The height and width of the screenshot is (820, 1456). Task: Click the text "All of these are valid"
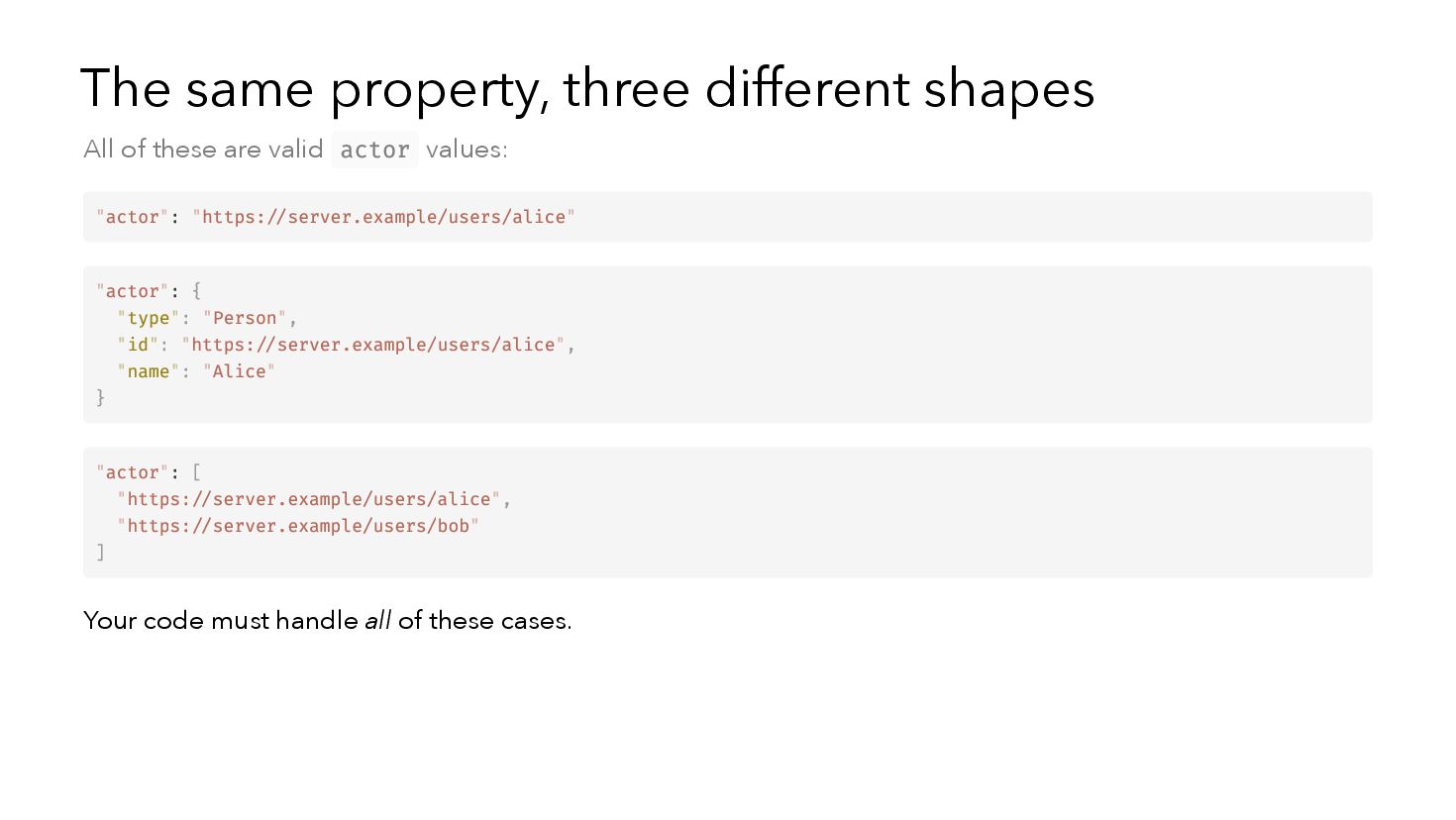(203, 150)
